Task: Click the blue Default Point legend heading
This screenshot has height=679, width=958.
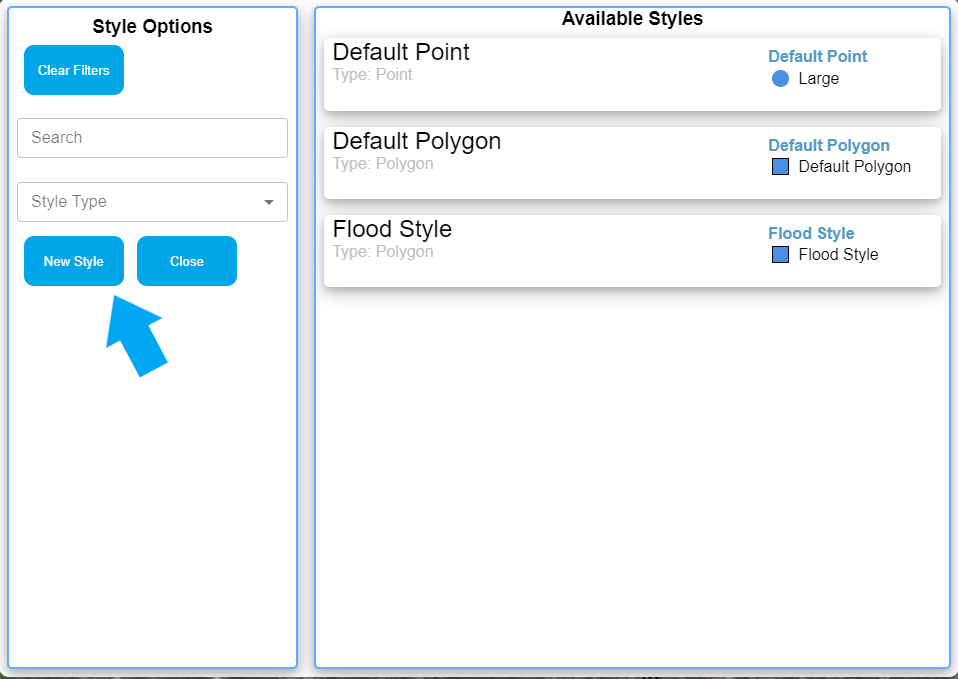Action: pyautogui.click(x=817, y=57)
